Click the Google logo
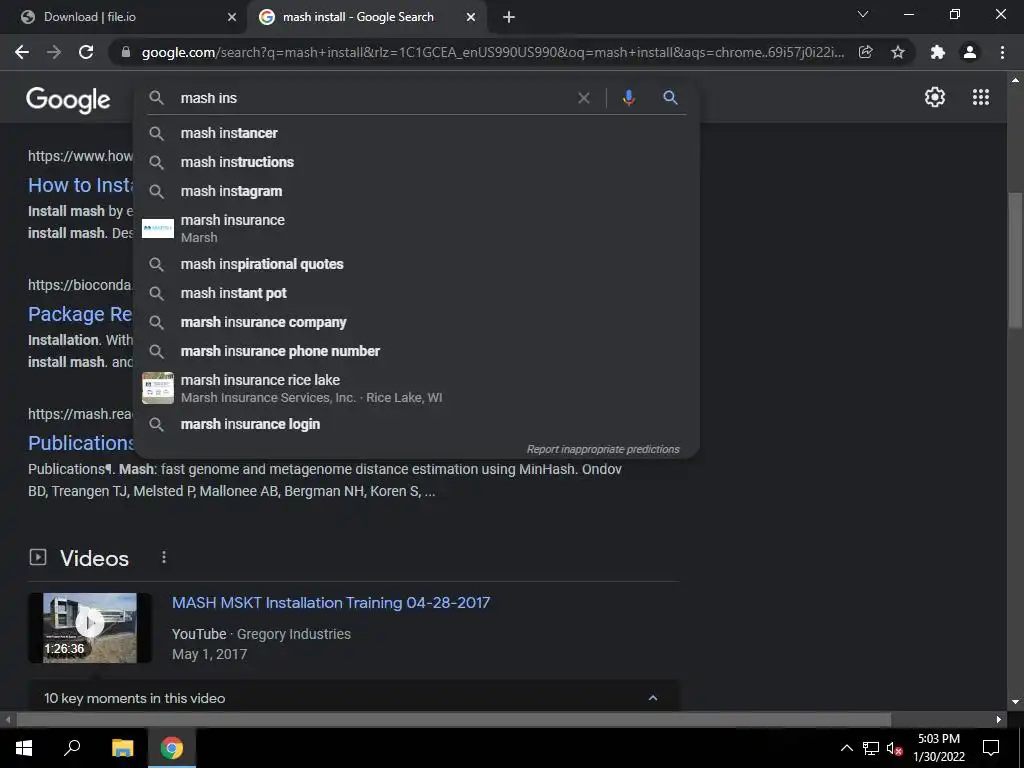The width and height of the screenshot is (1024, 768). [x=69, y=100]
